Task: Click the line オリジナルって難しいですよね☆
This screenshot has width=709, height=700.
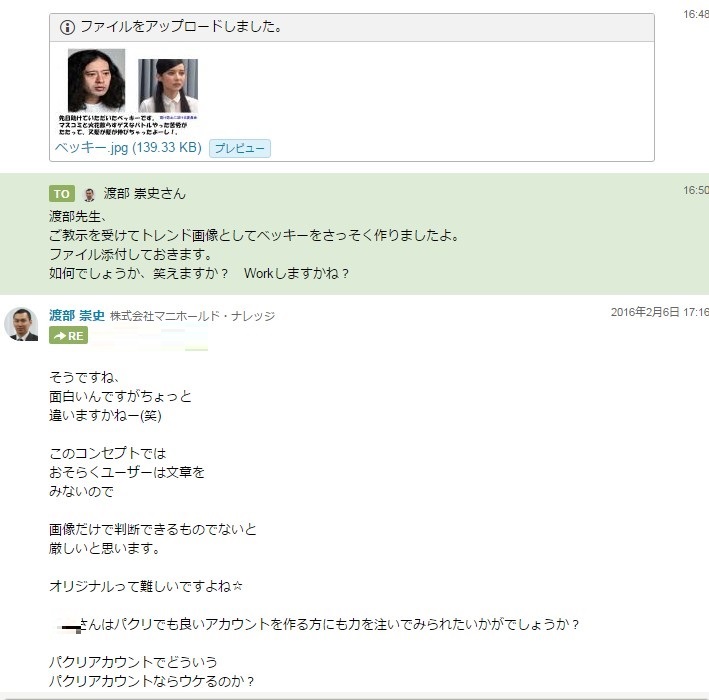Action: (147, 586)
